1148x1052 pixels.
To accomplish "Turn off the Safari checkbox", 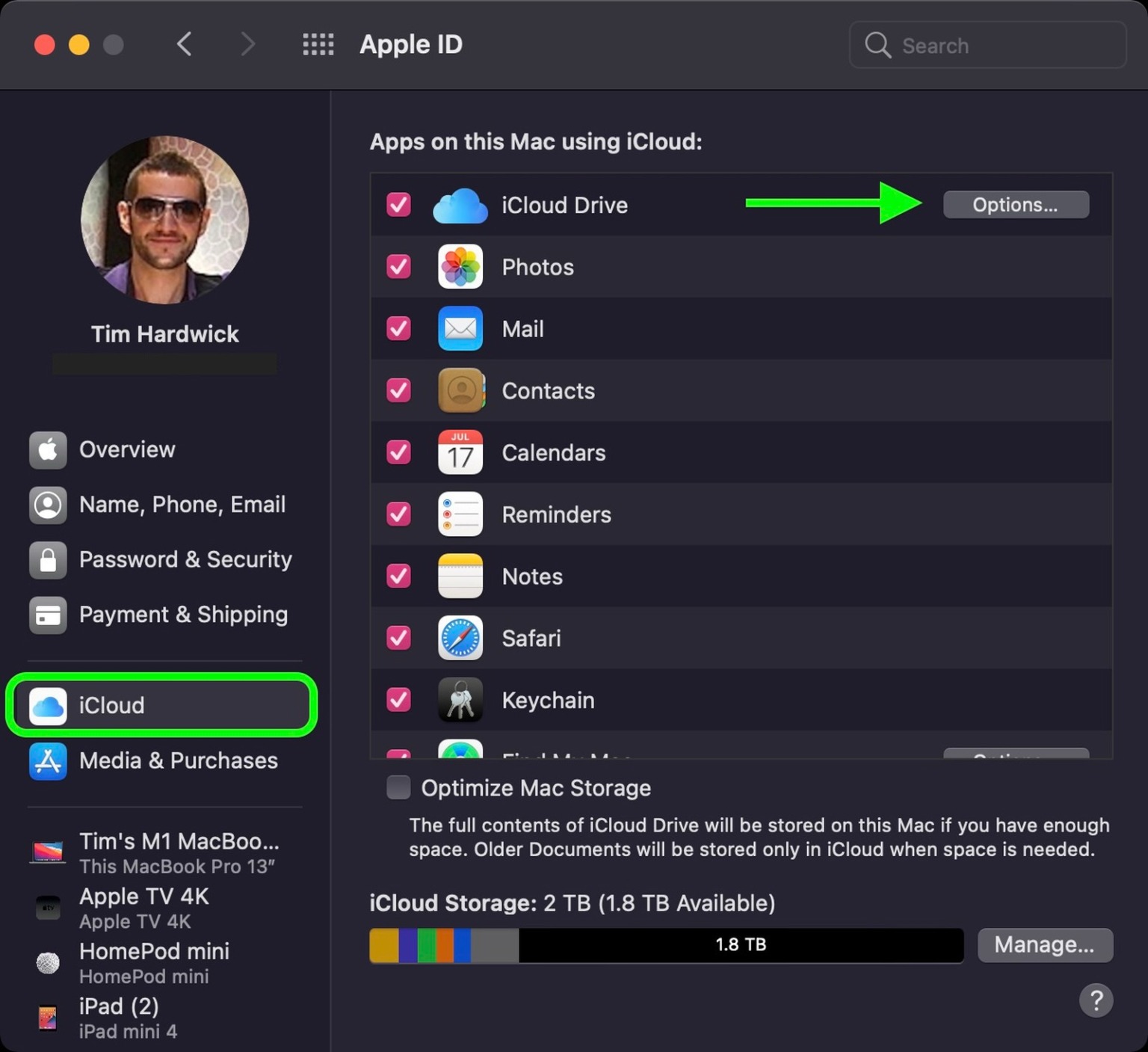I will 398,638.
